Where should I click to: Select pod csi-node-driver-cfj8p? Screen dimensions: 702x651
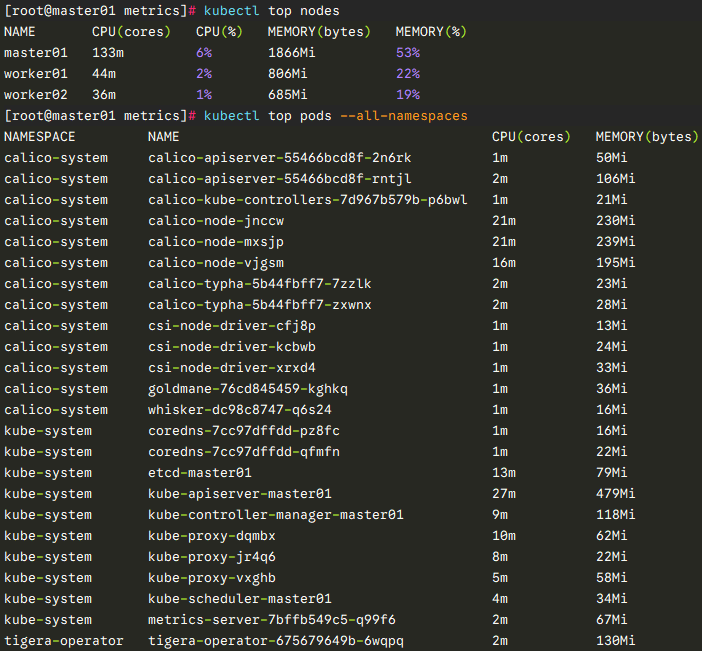pos(232,326)
